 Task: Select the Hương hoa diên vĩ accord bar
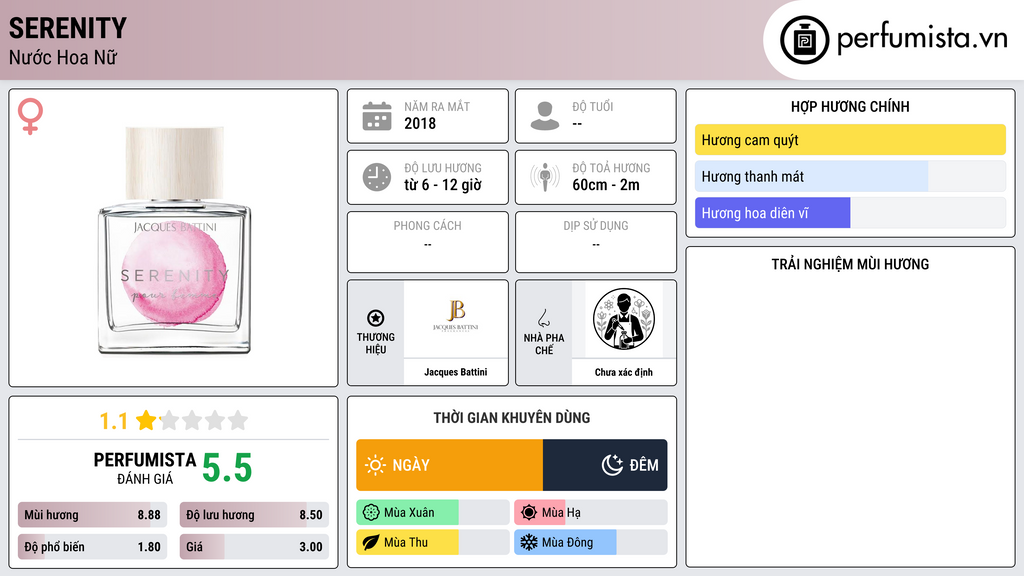850,213
